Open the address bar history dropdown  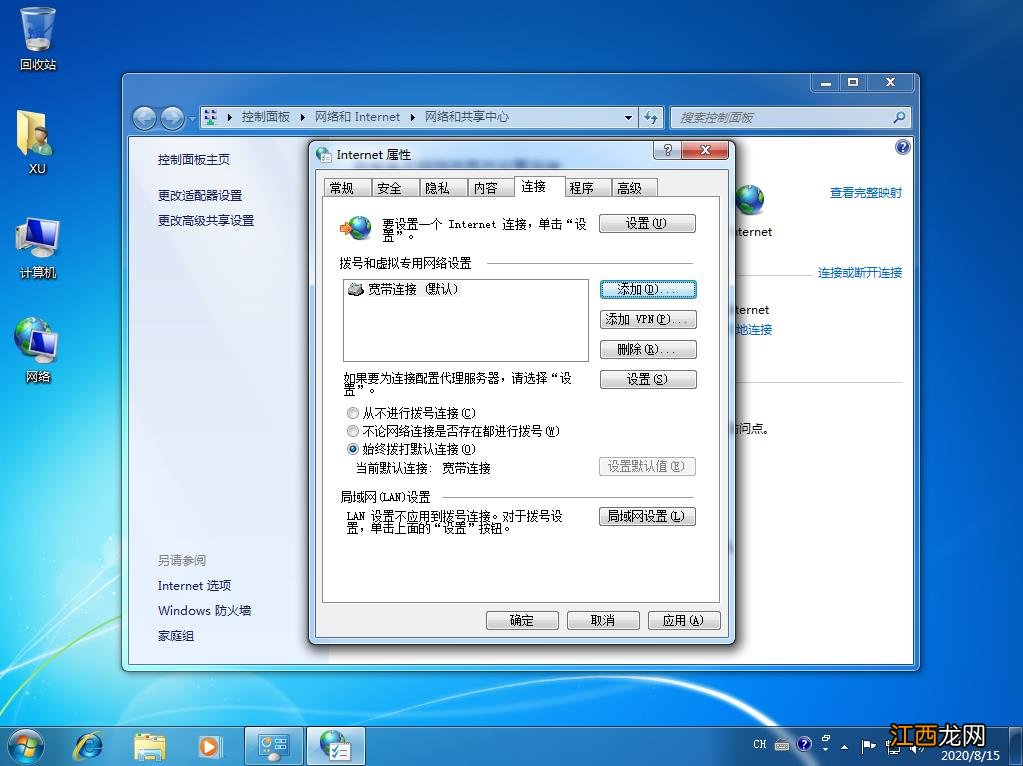(627, 117)
